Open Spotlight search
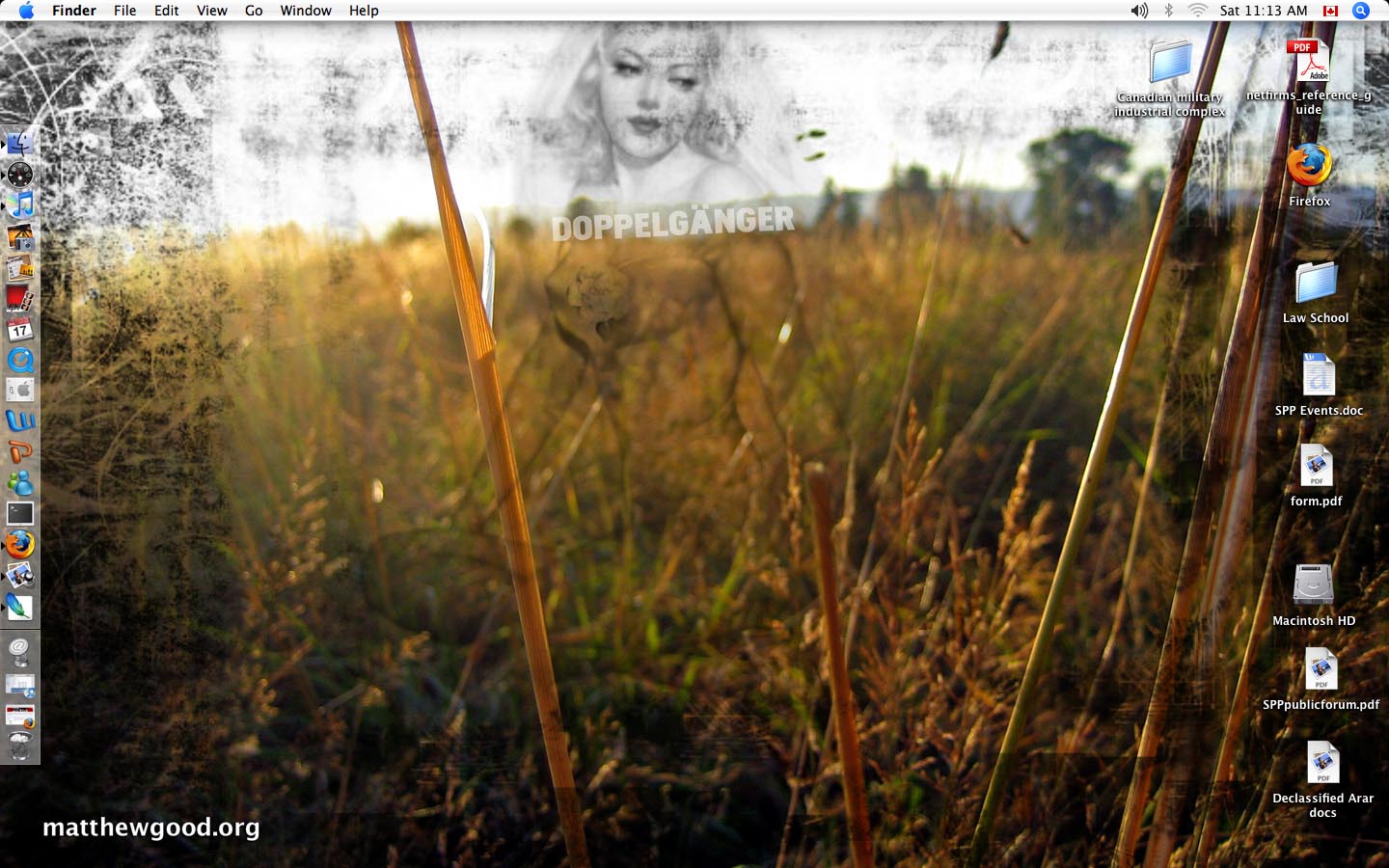This screenshot has height=868, width=1389. (x=1361, y=11)
